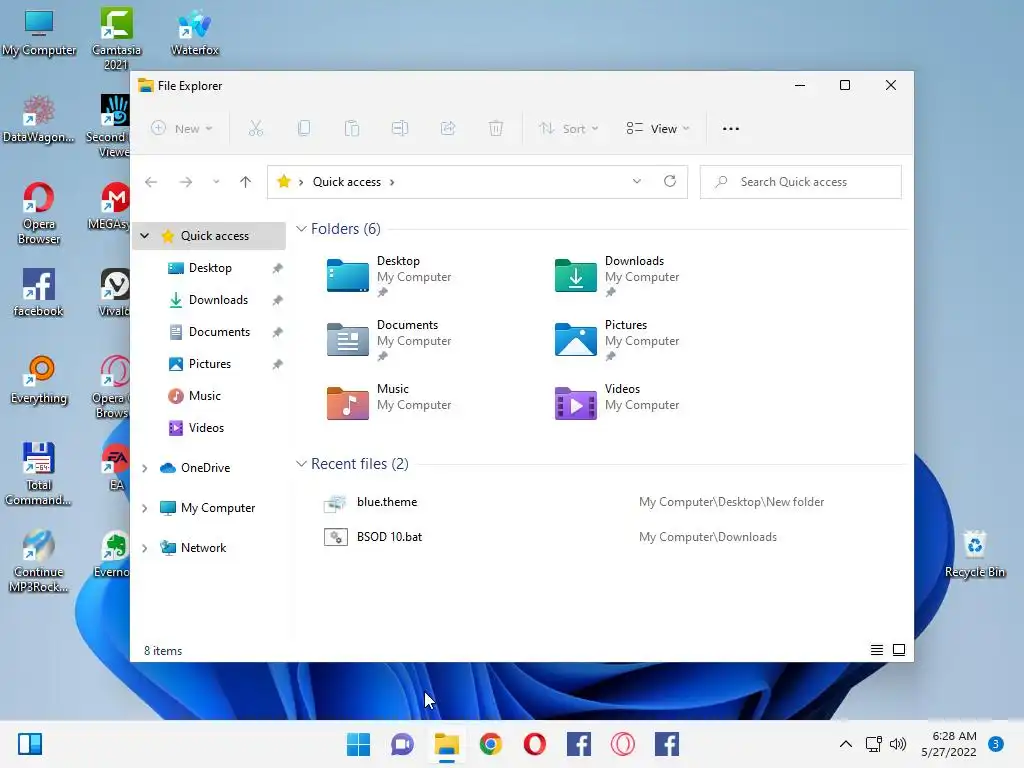Click the volume icon in system tray
The width and height of the screenshot is (1024, 768).
point(898,744)
